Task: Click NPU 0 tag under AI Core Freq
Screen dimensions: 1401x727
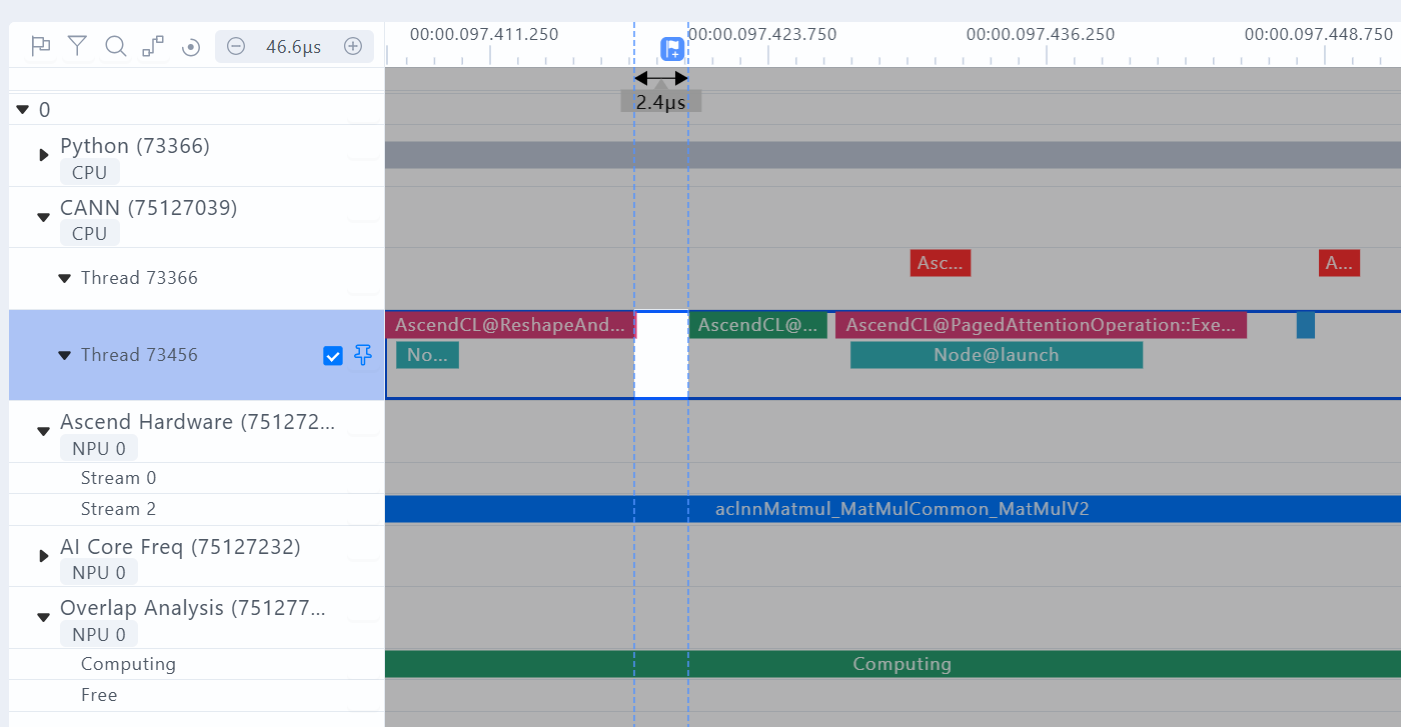Action: pos(99,572)
